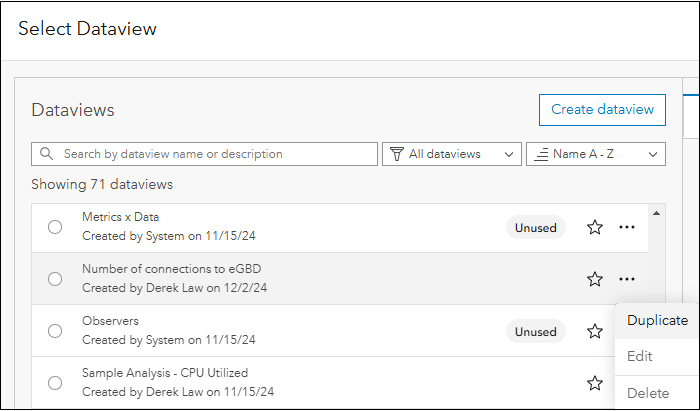Click the filter funnel icon
The width and height of the screenshot is (700, 411).
click(397, 154)
